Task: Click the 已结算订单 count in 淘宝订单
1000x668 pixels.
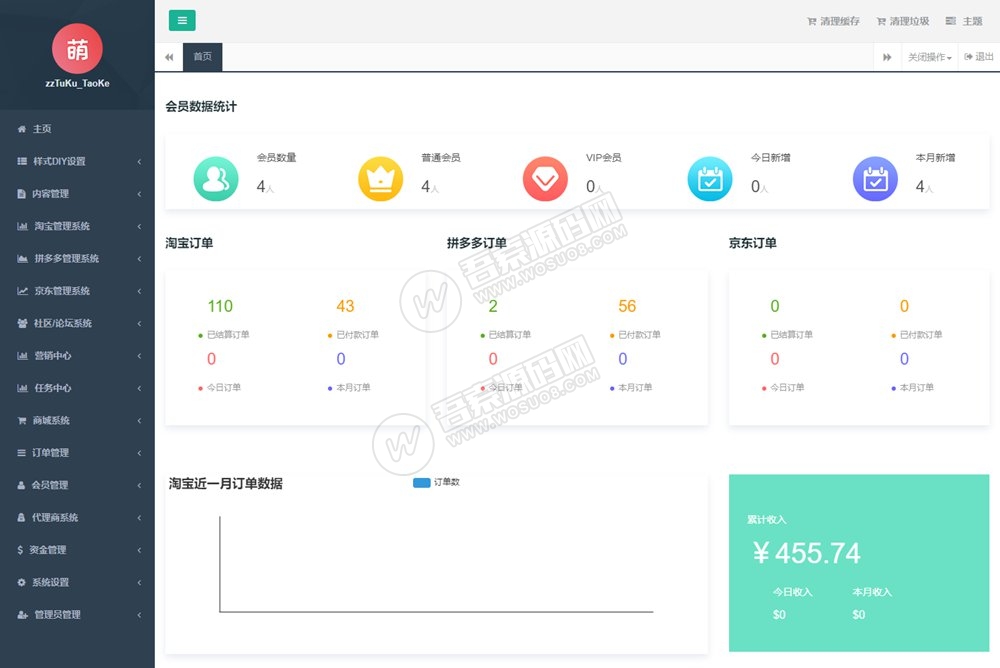Action: (219, 306)
